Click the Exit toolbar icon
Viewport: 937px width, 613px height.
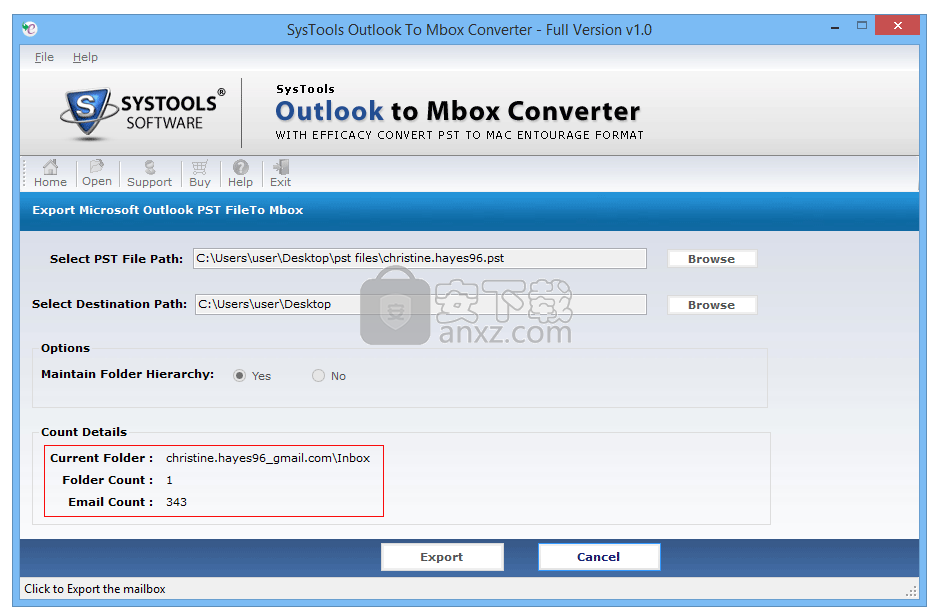[280, 173]
